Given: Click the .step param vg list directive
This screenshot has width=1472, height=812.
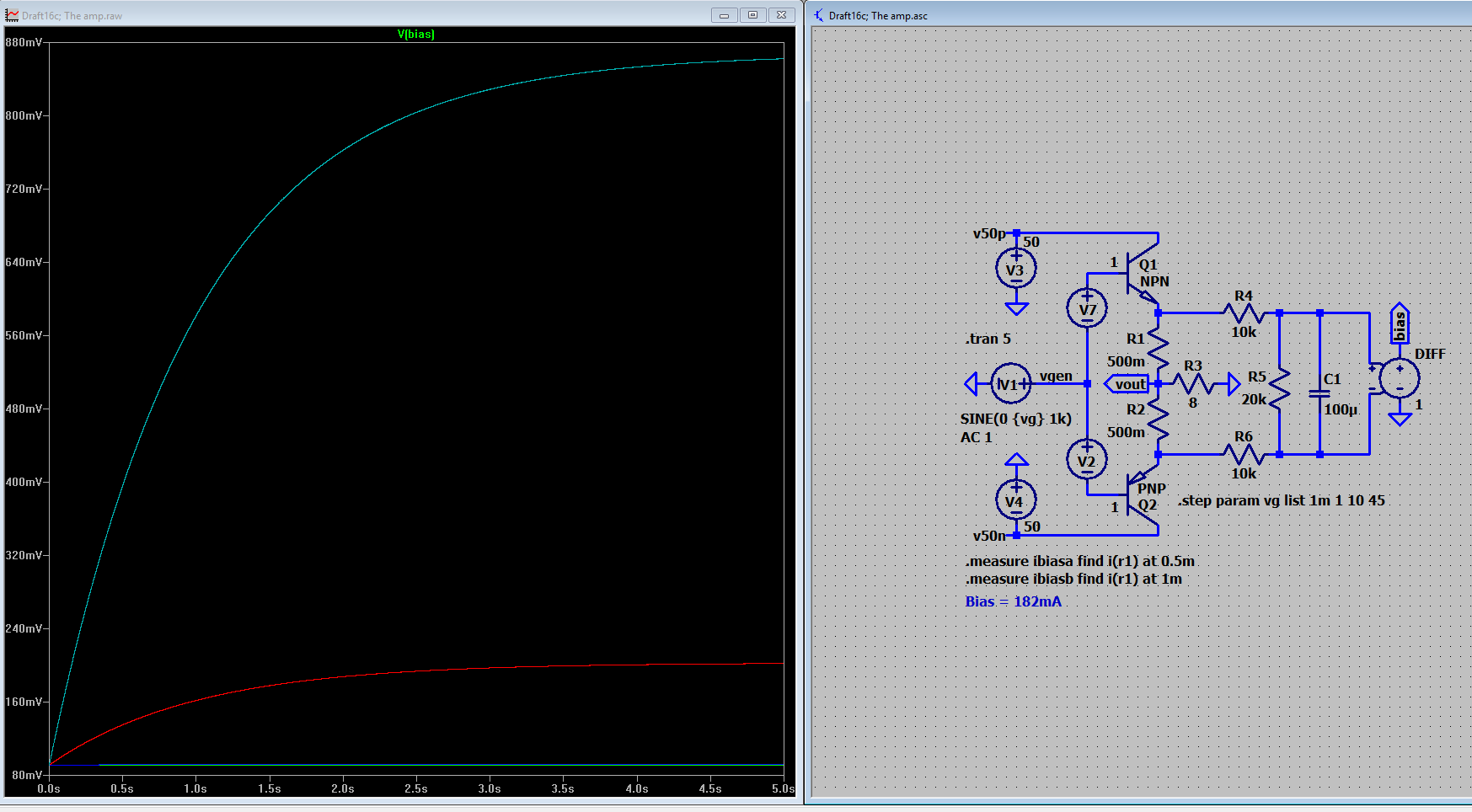Looking at the screenshot, I should point(1282,500).
